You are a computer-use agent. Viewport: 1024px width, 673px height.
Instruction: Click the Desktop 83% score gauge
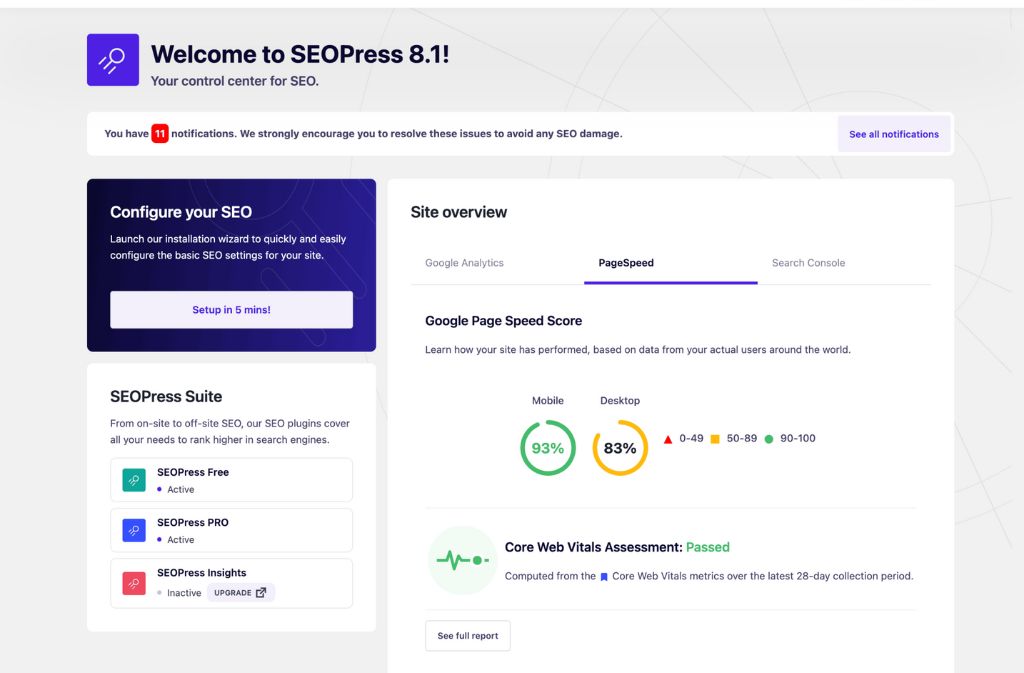(620, 447)
